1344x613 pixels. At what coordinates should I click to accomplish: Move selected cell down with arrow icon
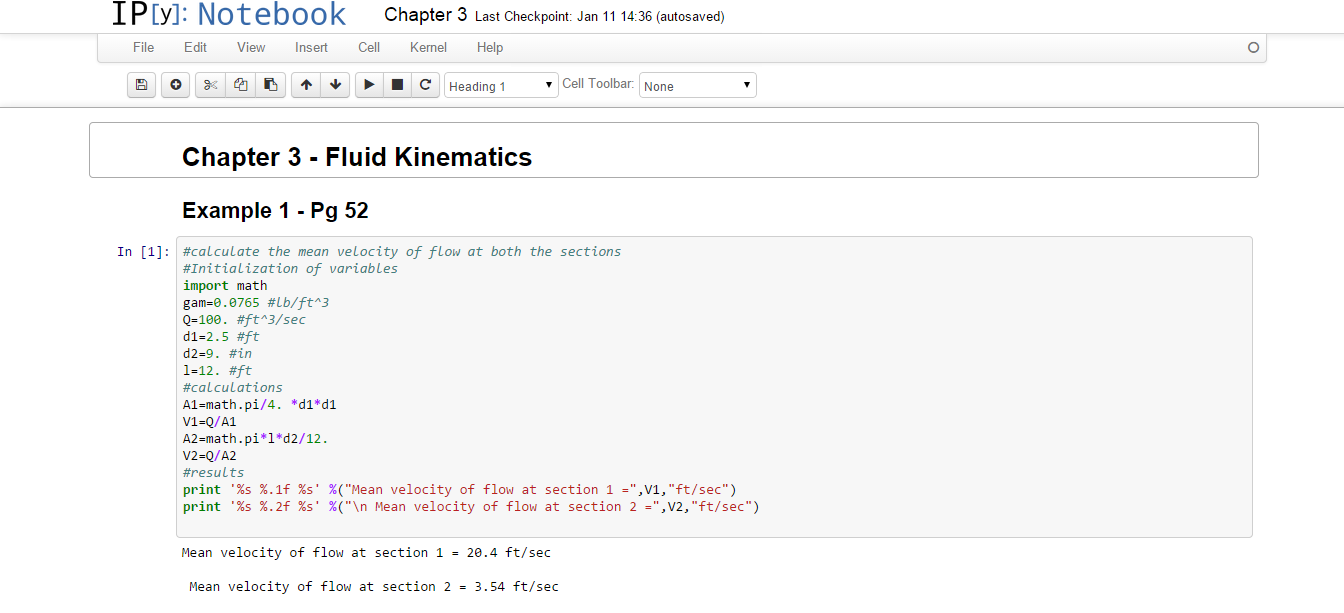pos(335,85)
